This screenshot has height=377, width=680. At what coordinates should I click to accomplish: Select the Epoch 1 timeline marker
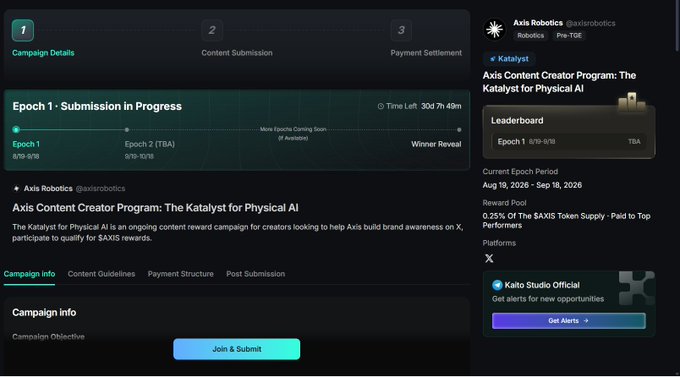tap(16, 129)
